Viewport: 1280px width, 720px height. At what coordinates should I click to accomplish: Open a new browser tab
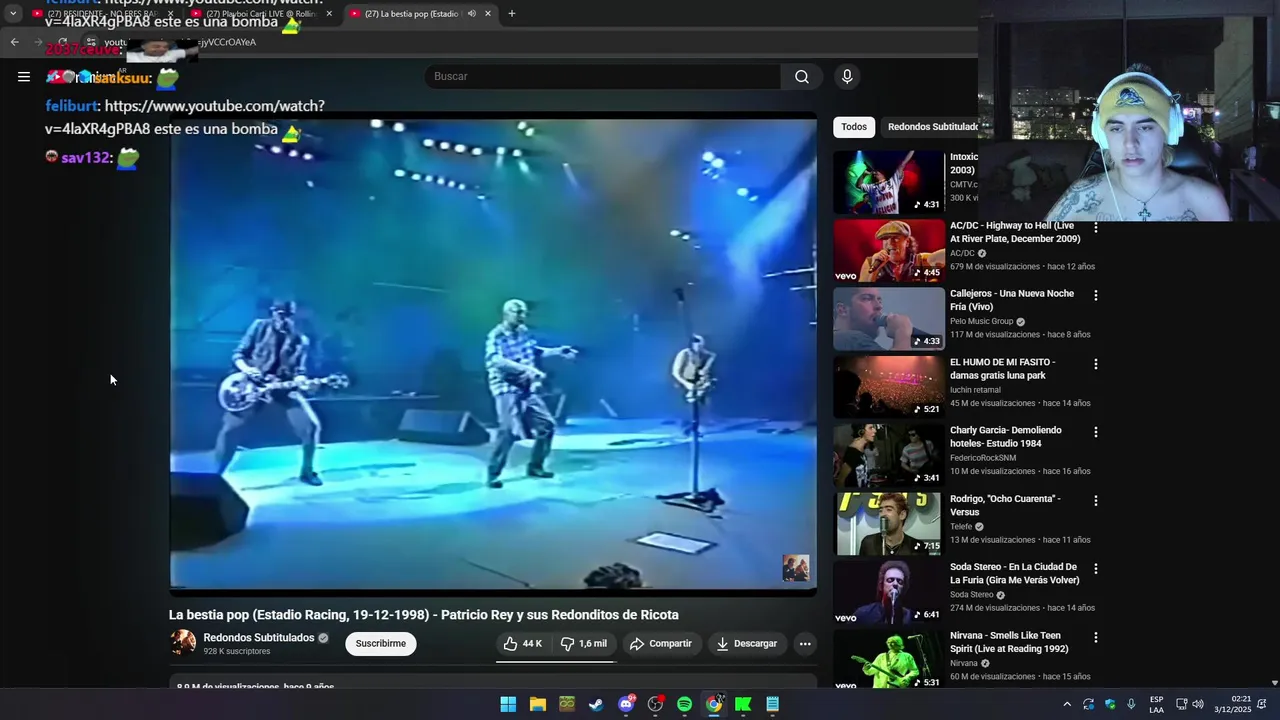(x=512, y=14)
